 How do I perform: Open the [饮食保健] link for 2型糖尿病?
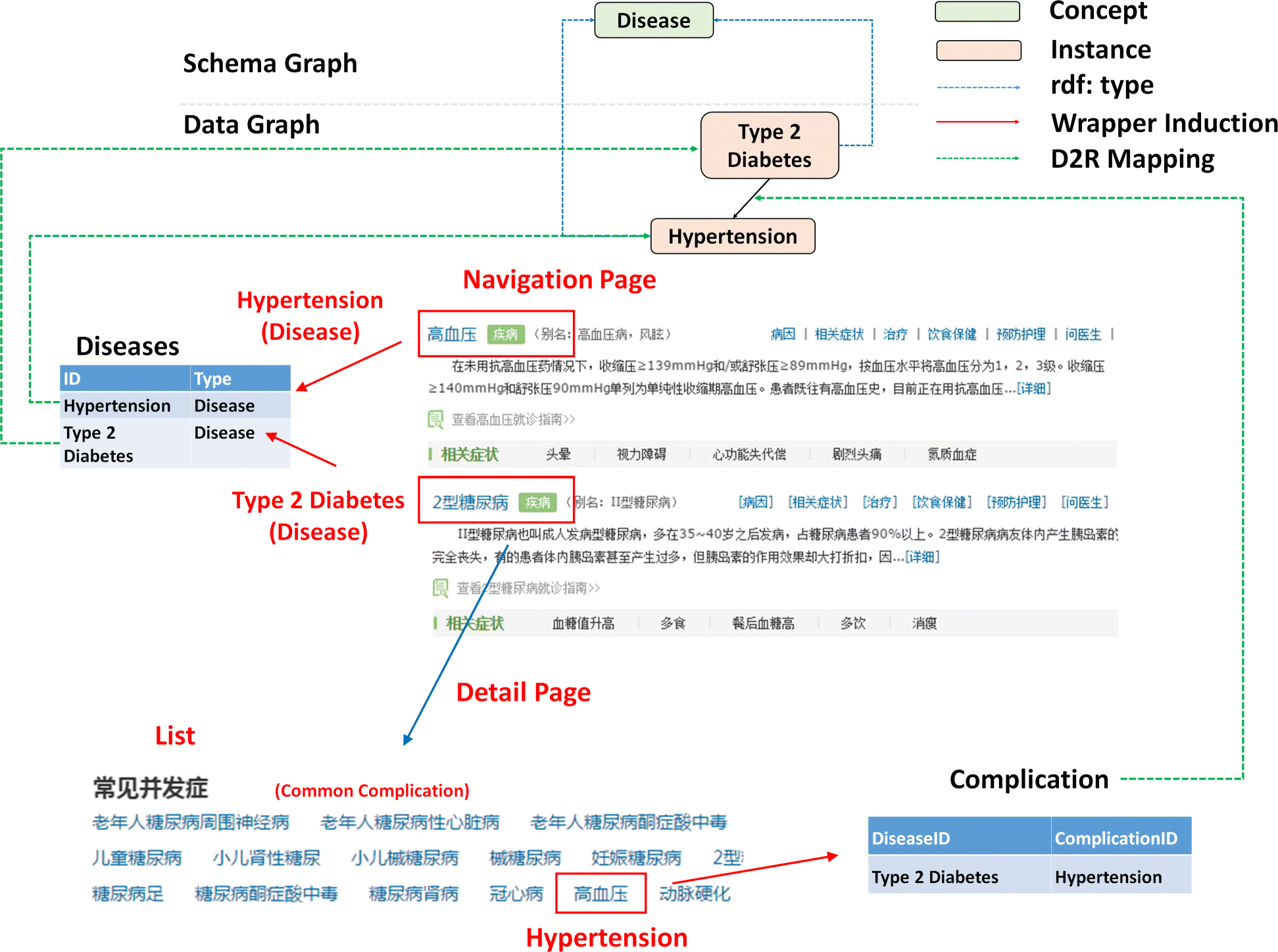pos(941,502)
